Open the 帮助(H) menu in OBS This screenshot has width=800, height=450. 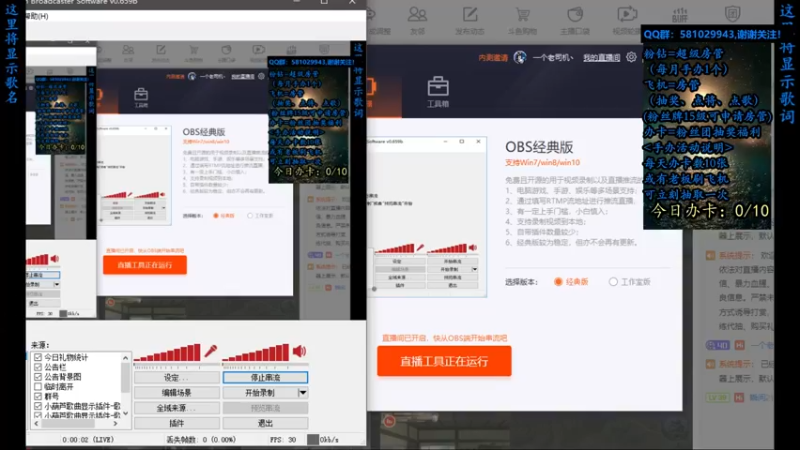click(37, 16)
